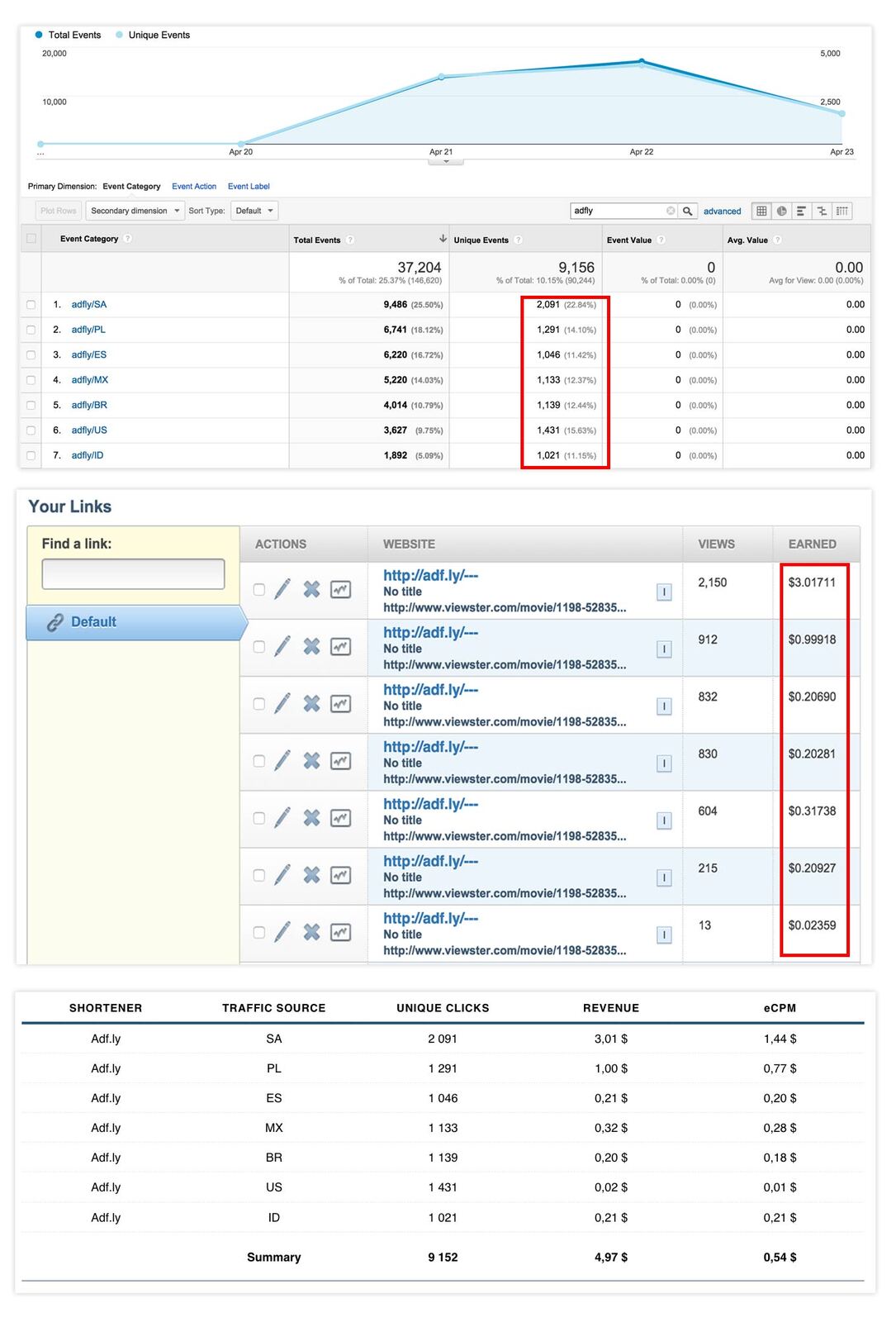Click the Find a link input field
Screen dimensions: 896x1322
[133, 573]
